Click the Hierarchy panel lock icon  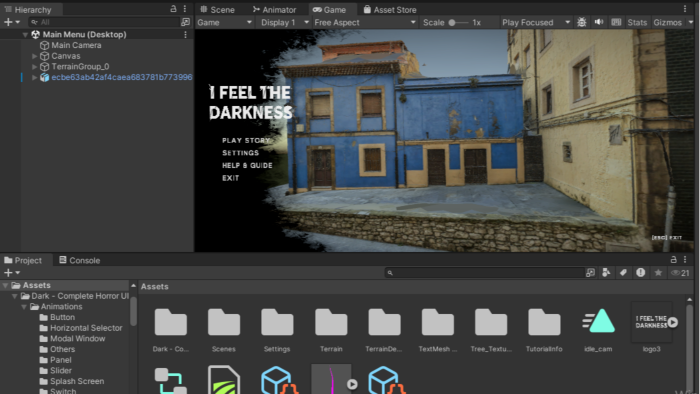tap(173, 8)
